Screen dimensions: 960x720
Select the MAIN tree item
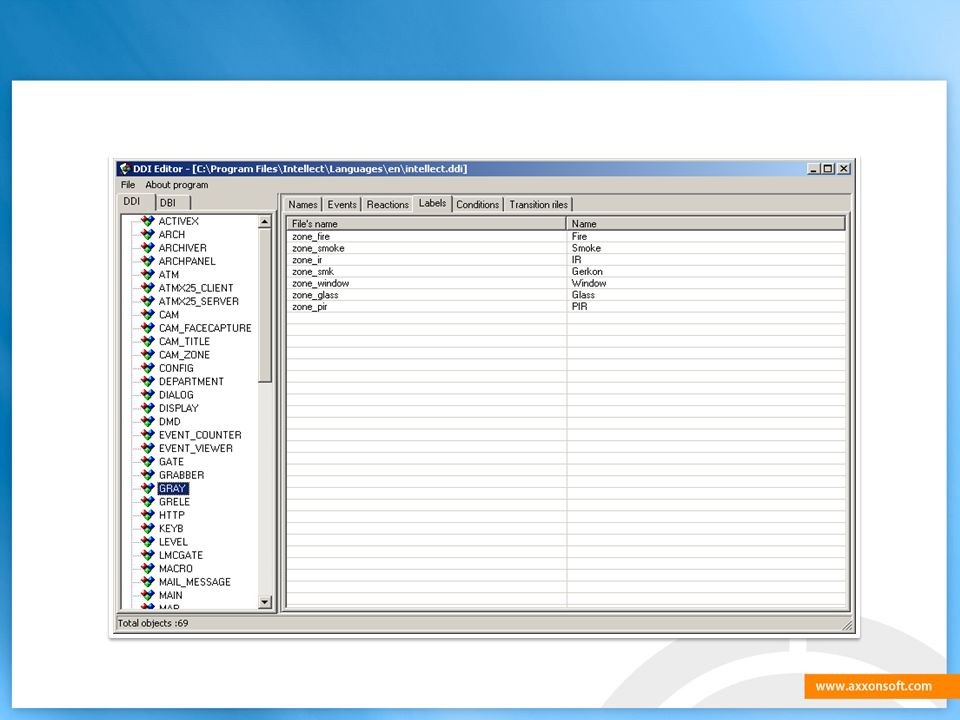pos(171,595)
